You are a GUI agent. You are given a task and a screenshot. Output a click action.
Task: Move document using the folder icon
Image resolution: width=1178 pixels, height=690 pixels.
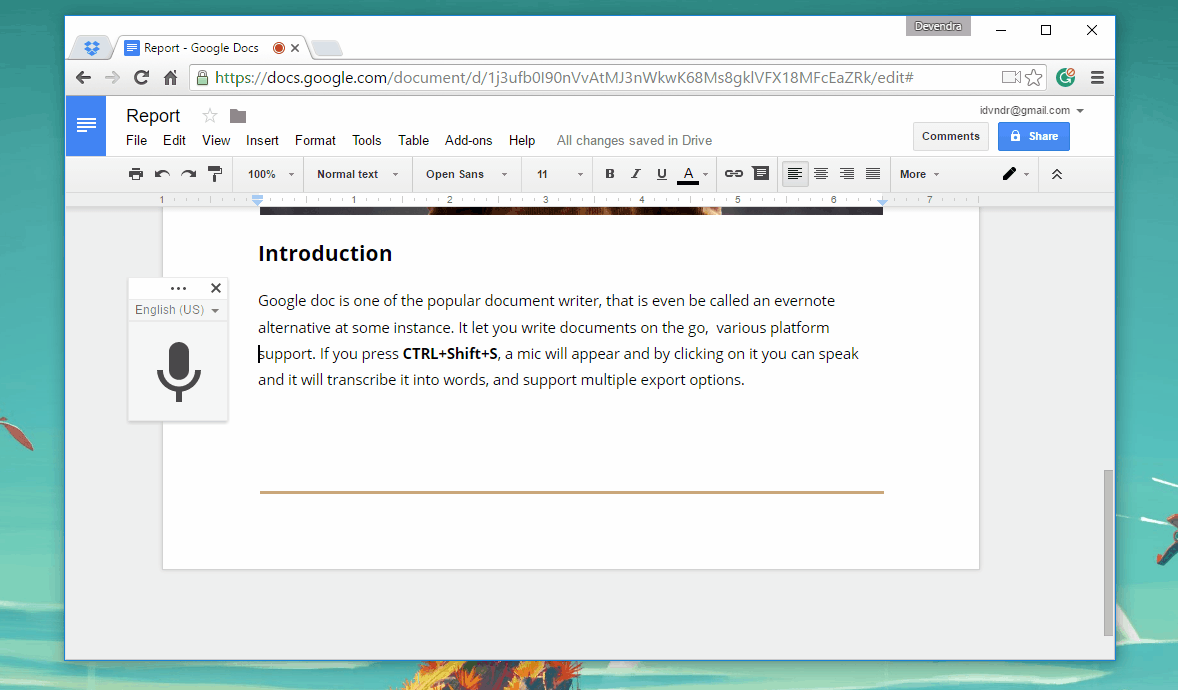tap(238, 116)
